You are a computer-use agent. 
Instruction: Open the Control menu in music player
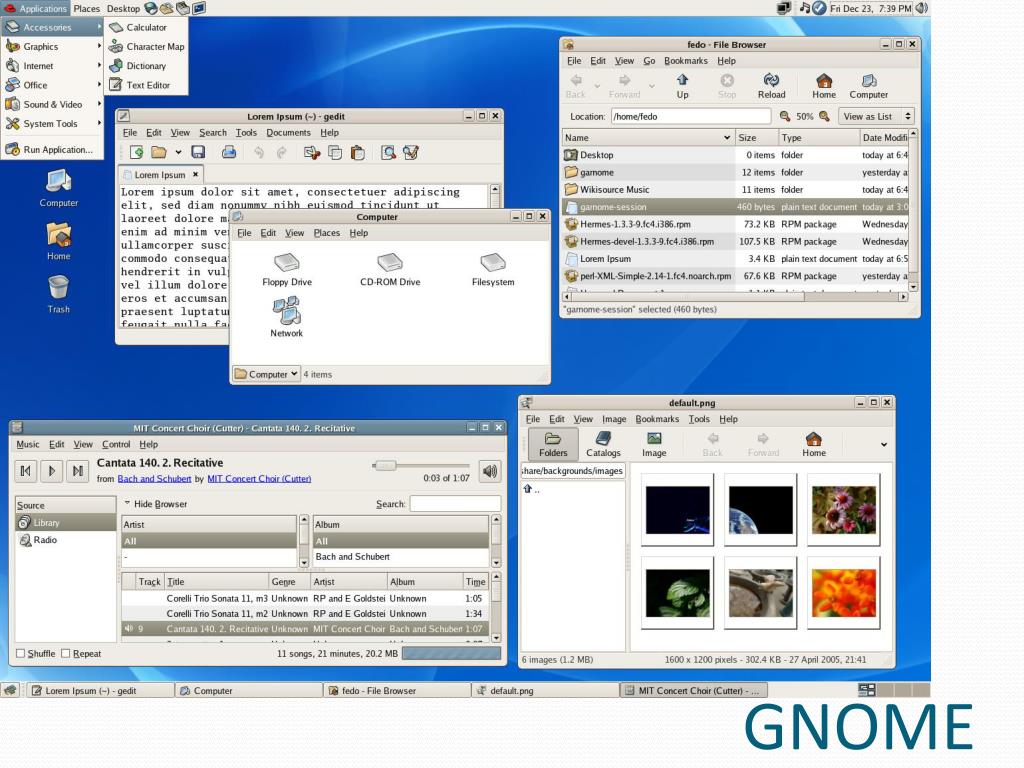coord(116,444)
